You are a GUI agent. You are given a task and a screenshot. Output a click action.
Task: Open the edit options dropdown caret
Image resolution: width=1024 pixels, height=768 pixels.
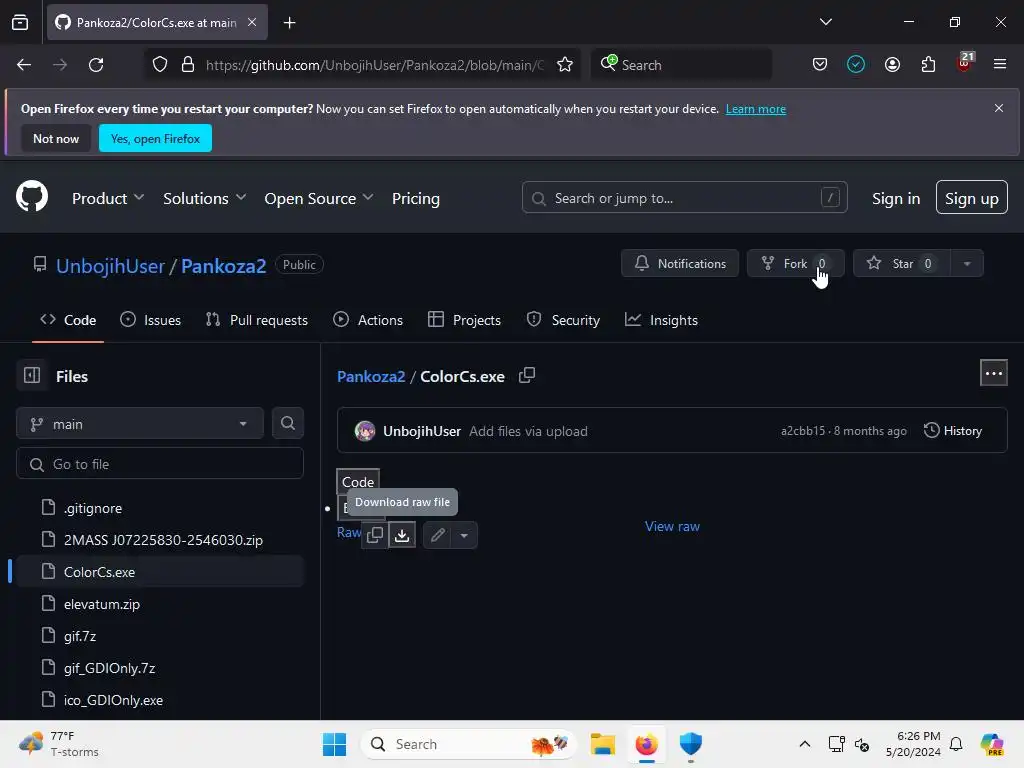(464, 535)
